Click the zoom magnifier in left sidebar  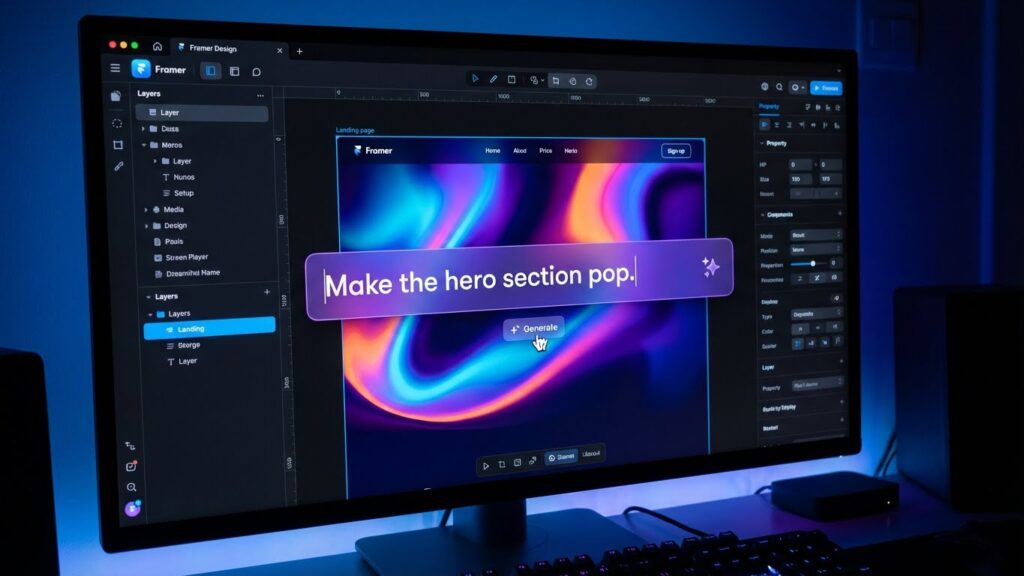click(131, 487)
